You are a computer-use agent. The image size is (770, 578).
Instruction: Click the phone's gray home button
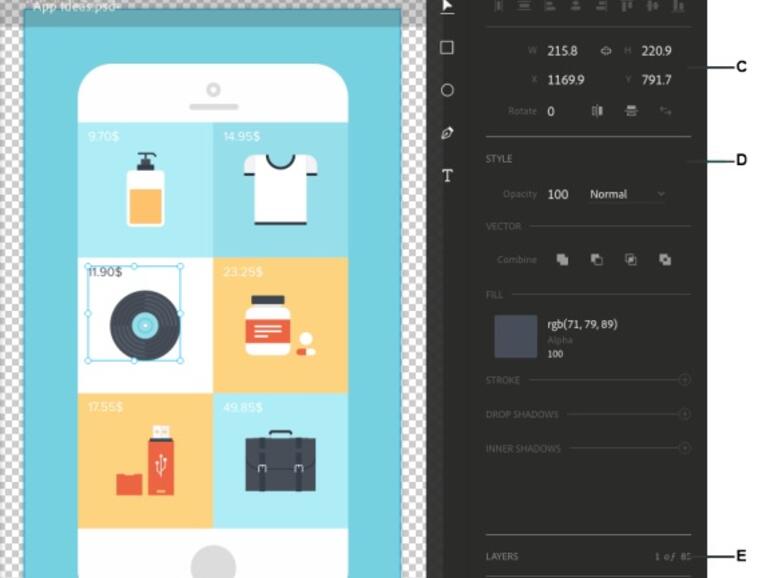[x=213, y=561]
